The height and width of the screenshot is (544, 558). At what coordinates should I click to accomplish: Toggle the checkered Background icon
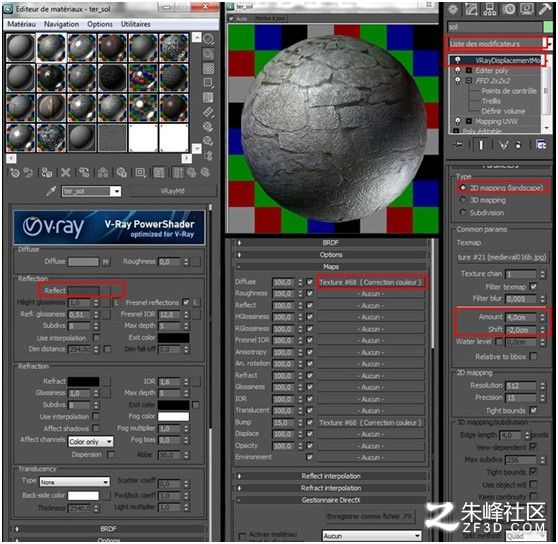[209, 68]
